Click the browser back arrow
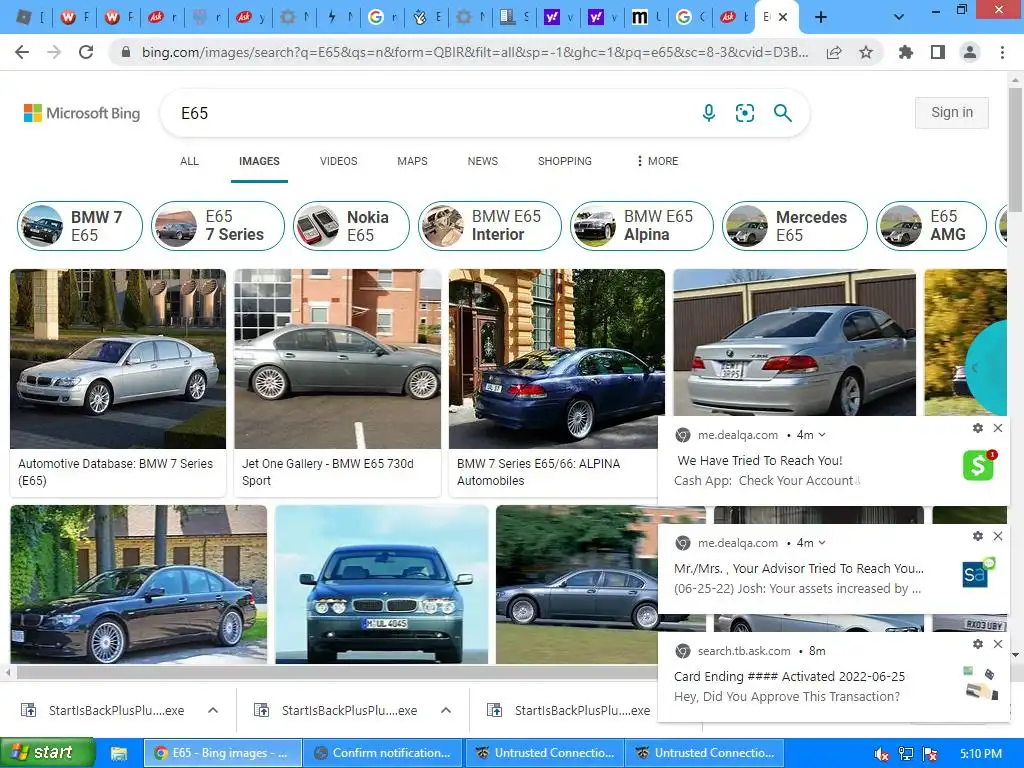The width and height of the screenshot is (1024, 768). click(x=22, y=52)
